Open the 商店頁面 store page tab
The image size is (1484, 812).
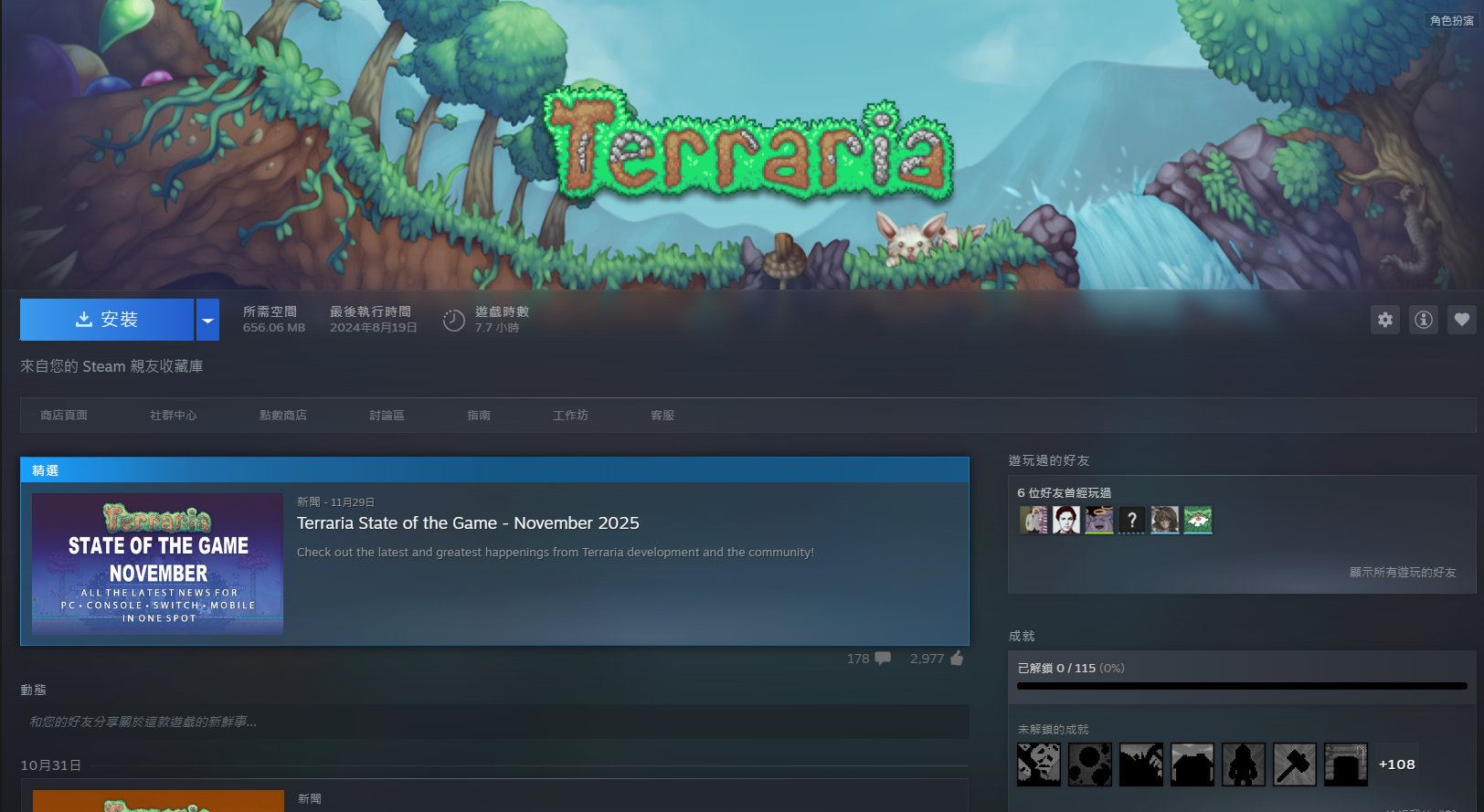tap(64, 416)
